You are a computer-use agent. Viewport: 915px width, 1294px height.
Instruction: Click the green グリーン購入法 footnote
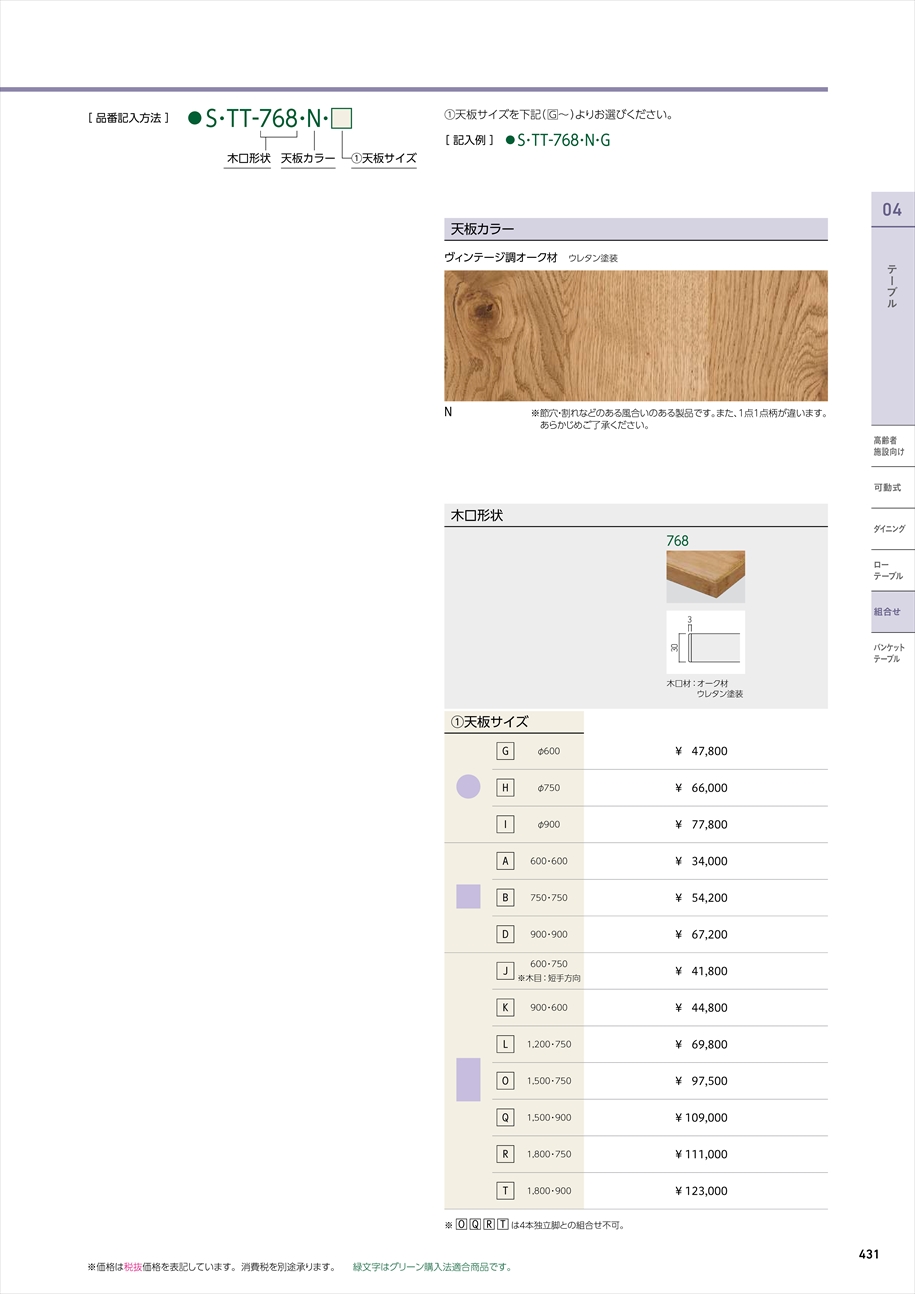[x=432, y=1267]
